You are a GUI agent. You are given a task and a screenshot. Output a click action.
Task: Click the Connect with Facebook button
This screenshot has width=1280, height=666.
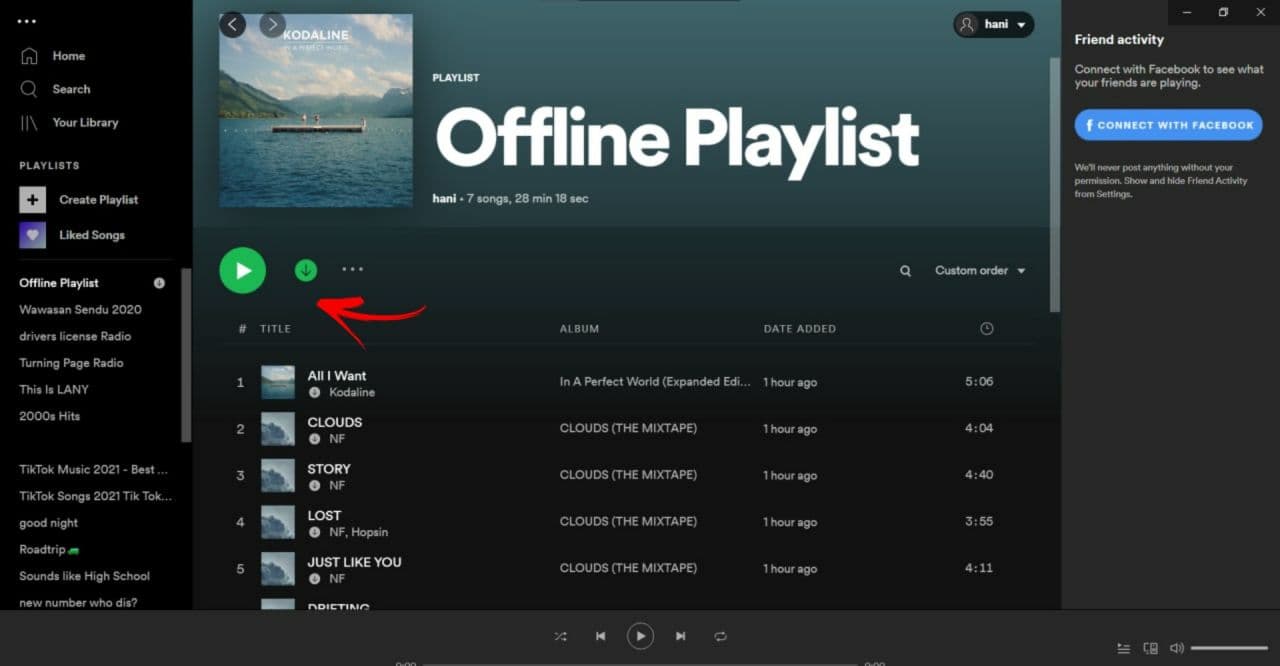click(1168, 125)
